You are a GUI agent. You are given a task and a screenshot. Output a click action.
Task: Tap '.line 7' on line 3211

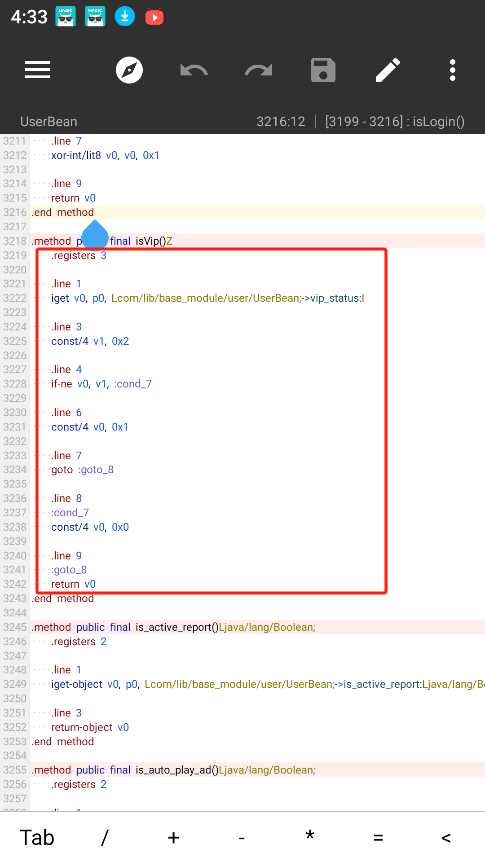(x=67, y=141)
